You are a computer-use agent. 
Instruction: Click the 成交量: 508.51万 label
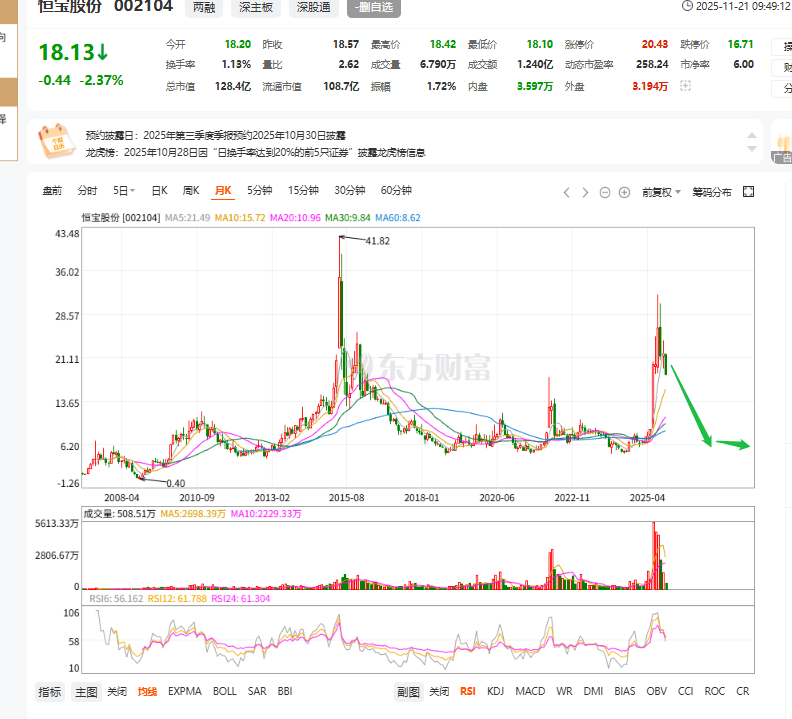point(119,514)
